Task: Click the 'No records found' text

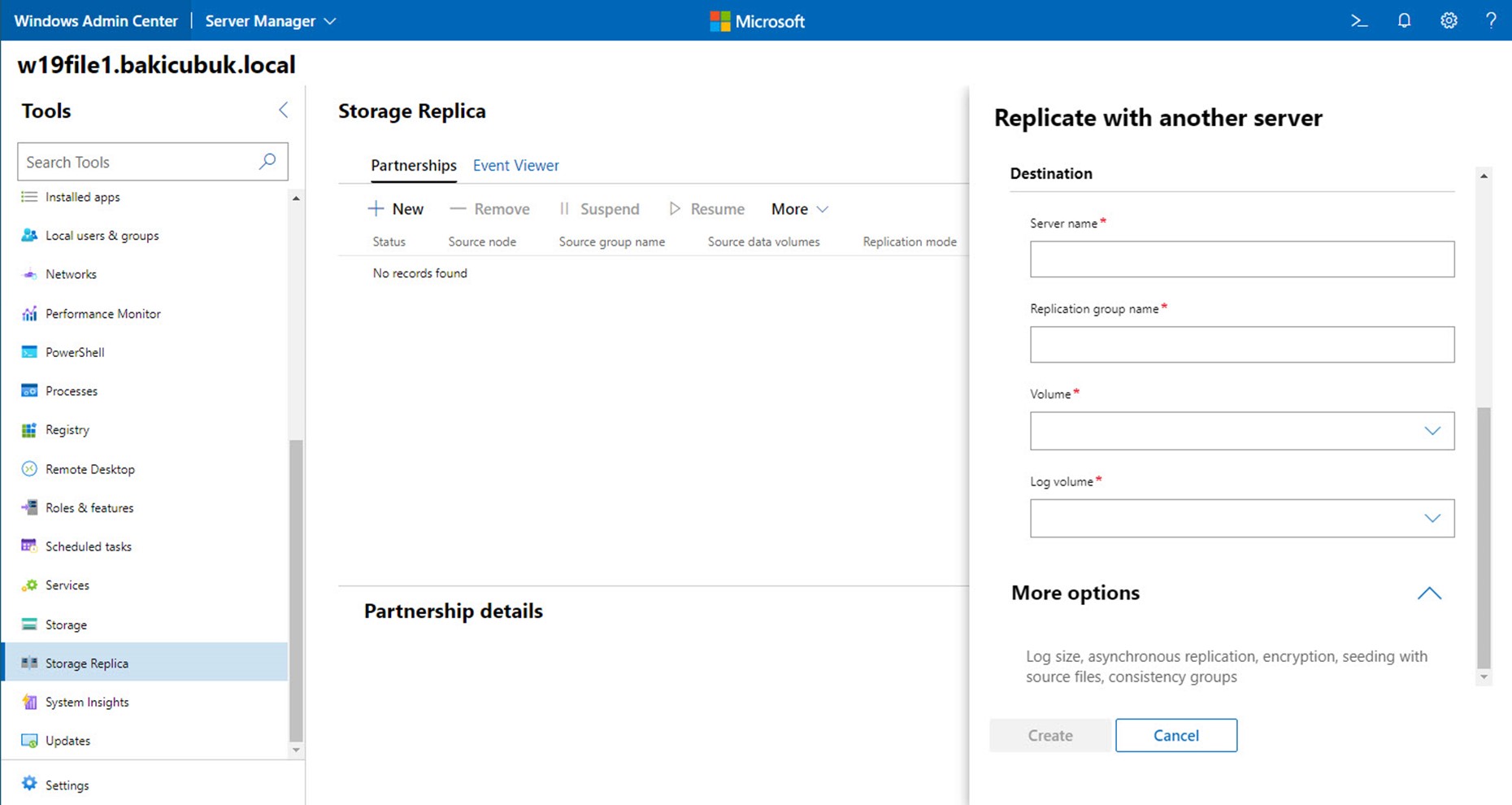Action: (420, 273)
